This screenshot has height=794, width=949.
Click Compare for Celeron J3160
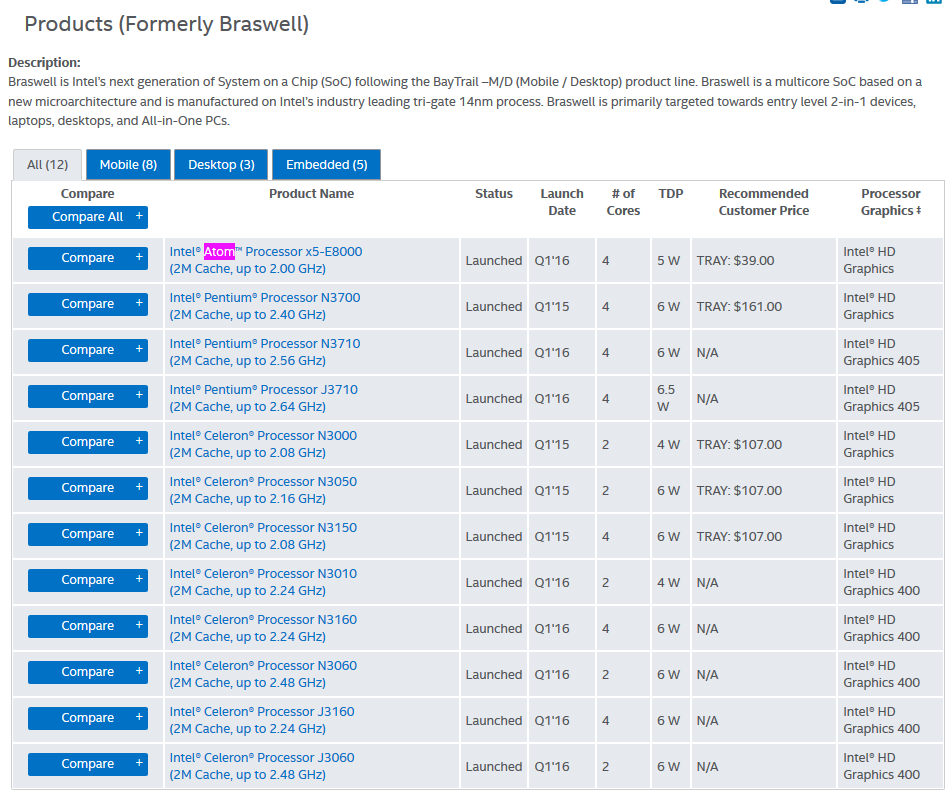(88, 718)
